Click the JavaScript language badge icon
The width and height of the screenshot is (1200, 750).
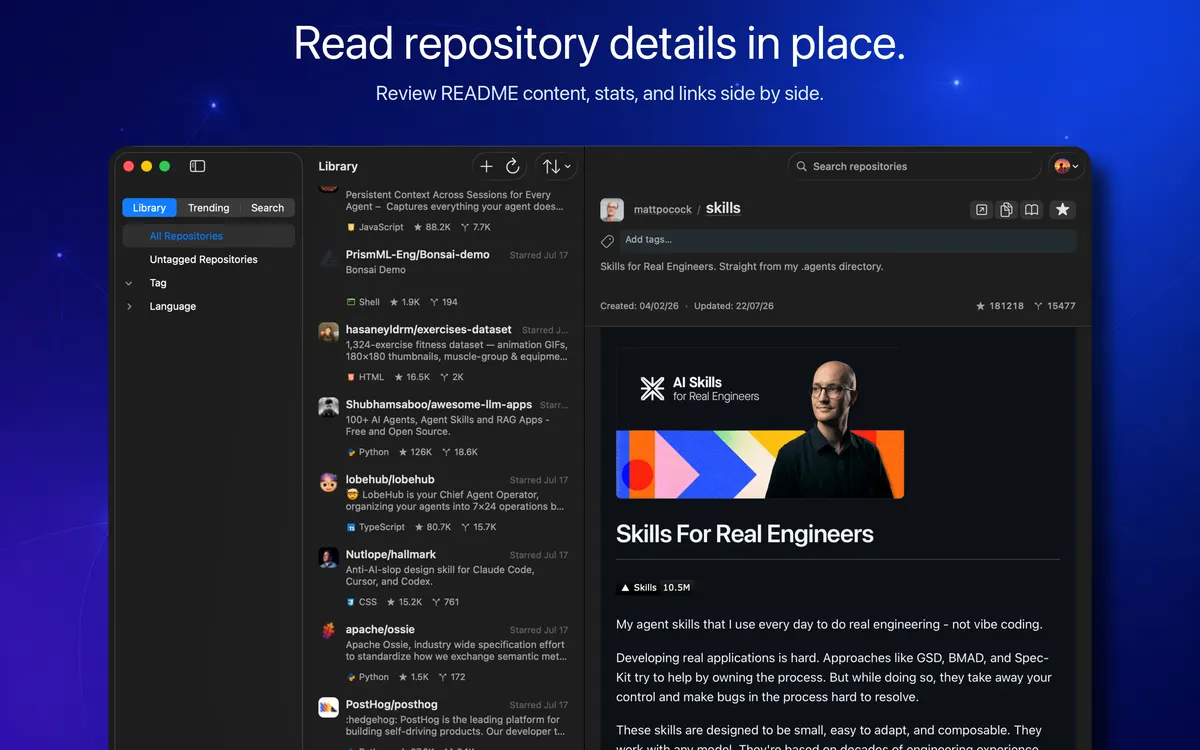click(x=351, y=227)
